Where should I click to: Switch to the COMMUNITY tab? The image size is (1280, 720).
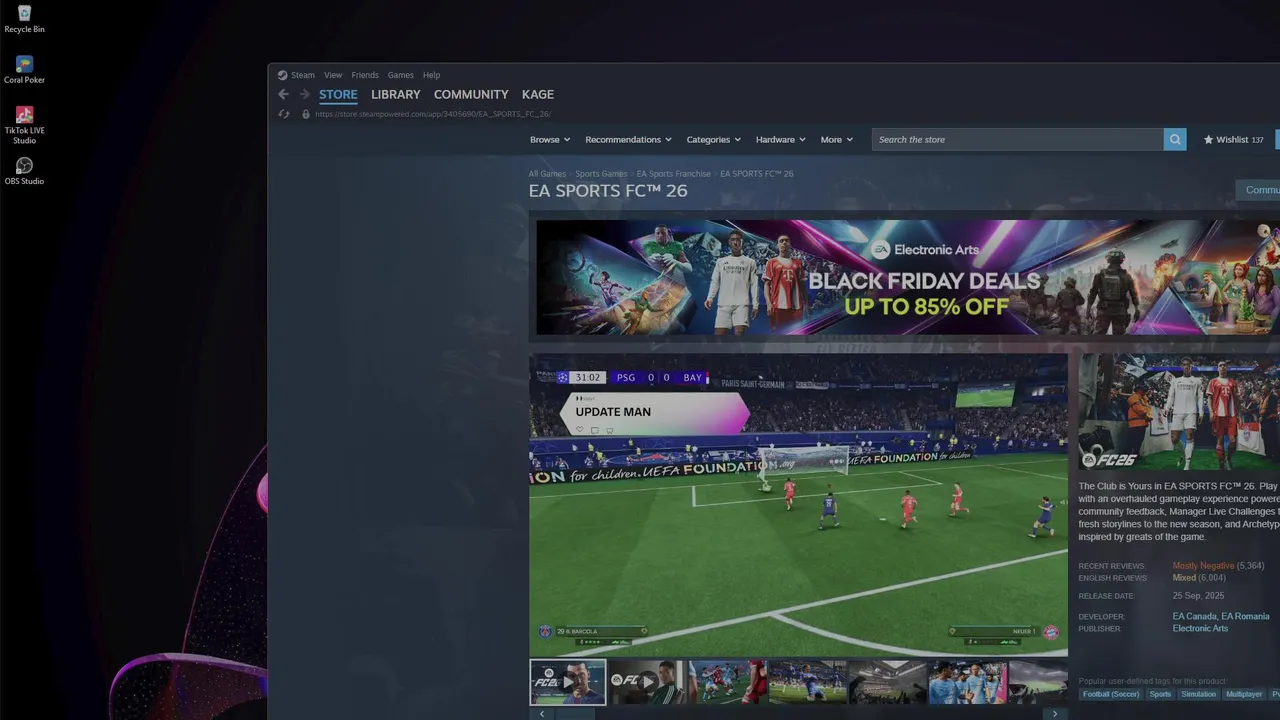[471, 95]
